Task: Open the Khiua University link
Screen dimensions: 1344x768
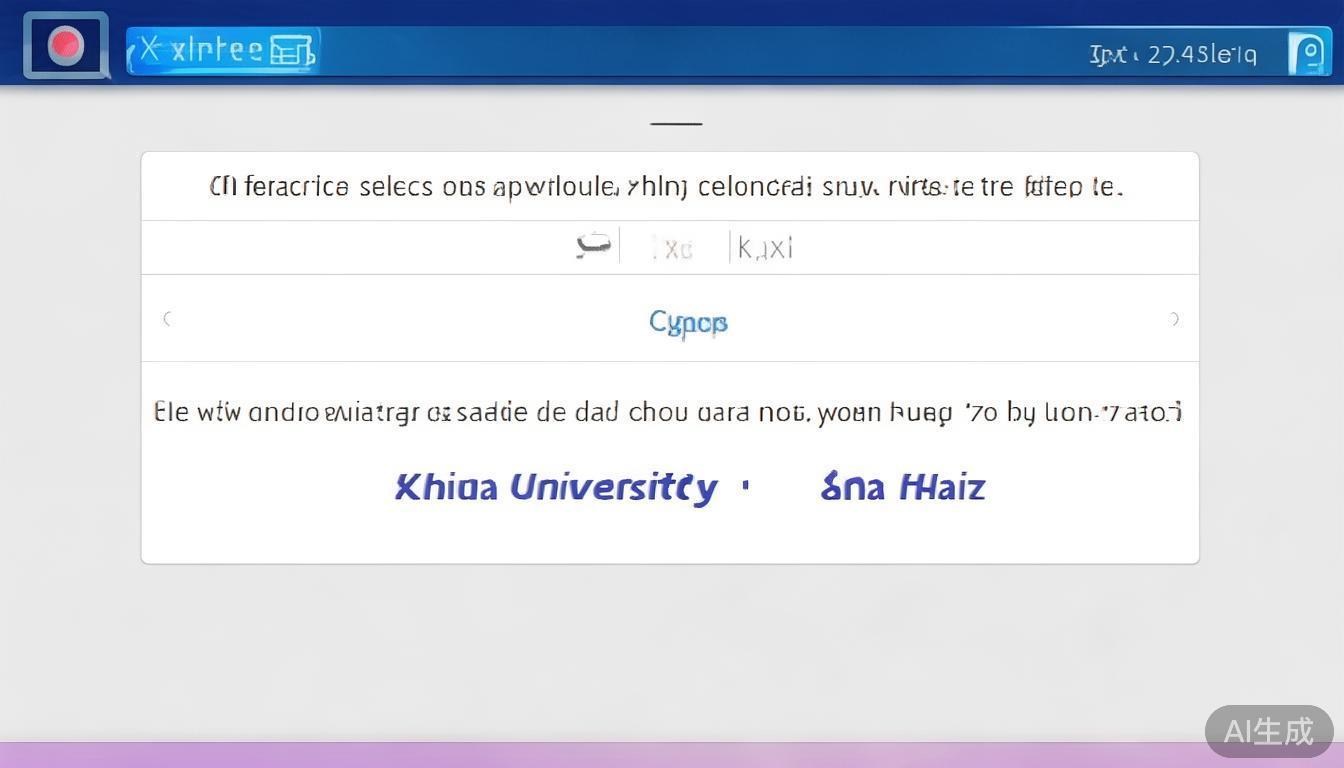Action: coord(556,487)
